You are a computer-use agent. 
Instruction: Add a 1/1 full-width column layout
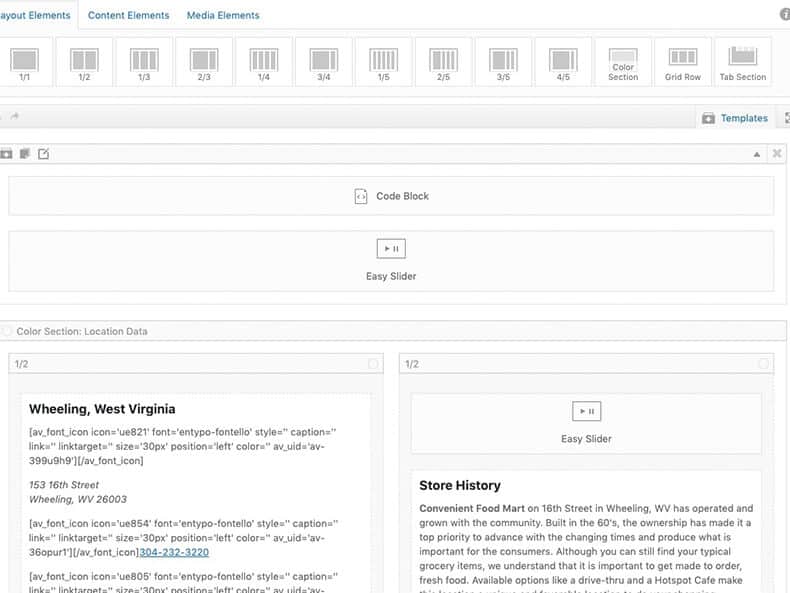click(24, 62)
